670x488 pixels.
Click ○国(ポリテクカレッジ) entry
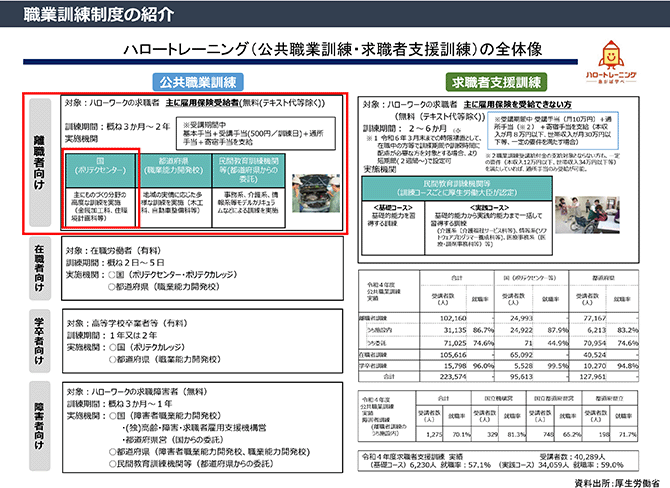coord(147,347)
